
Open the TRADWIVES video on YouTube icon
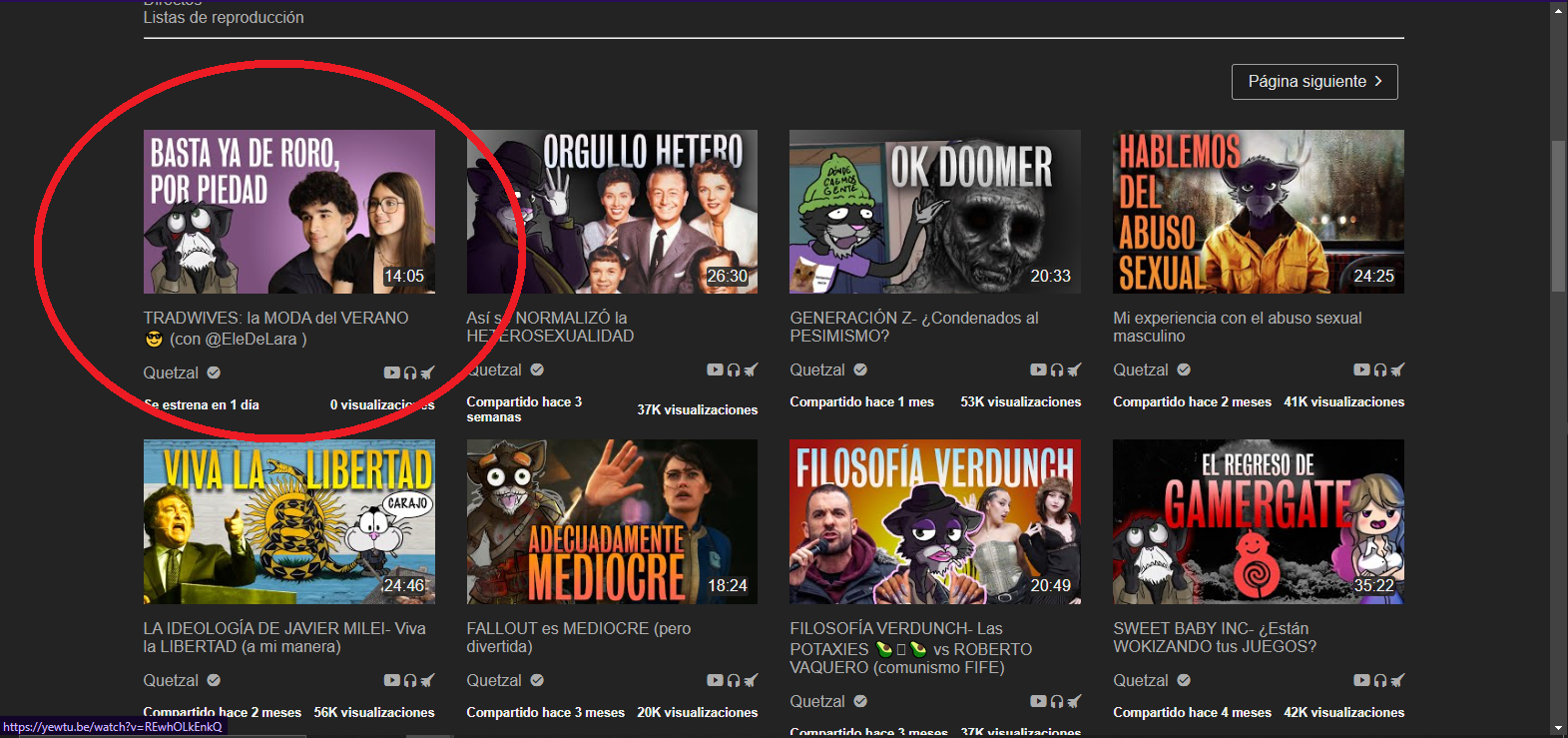coord(391,372)
